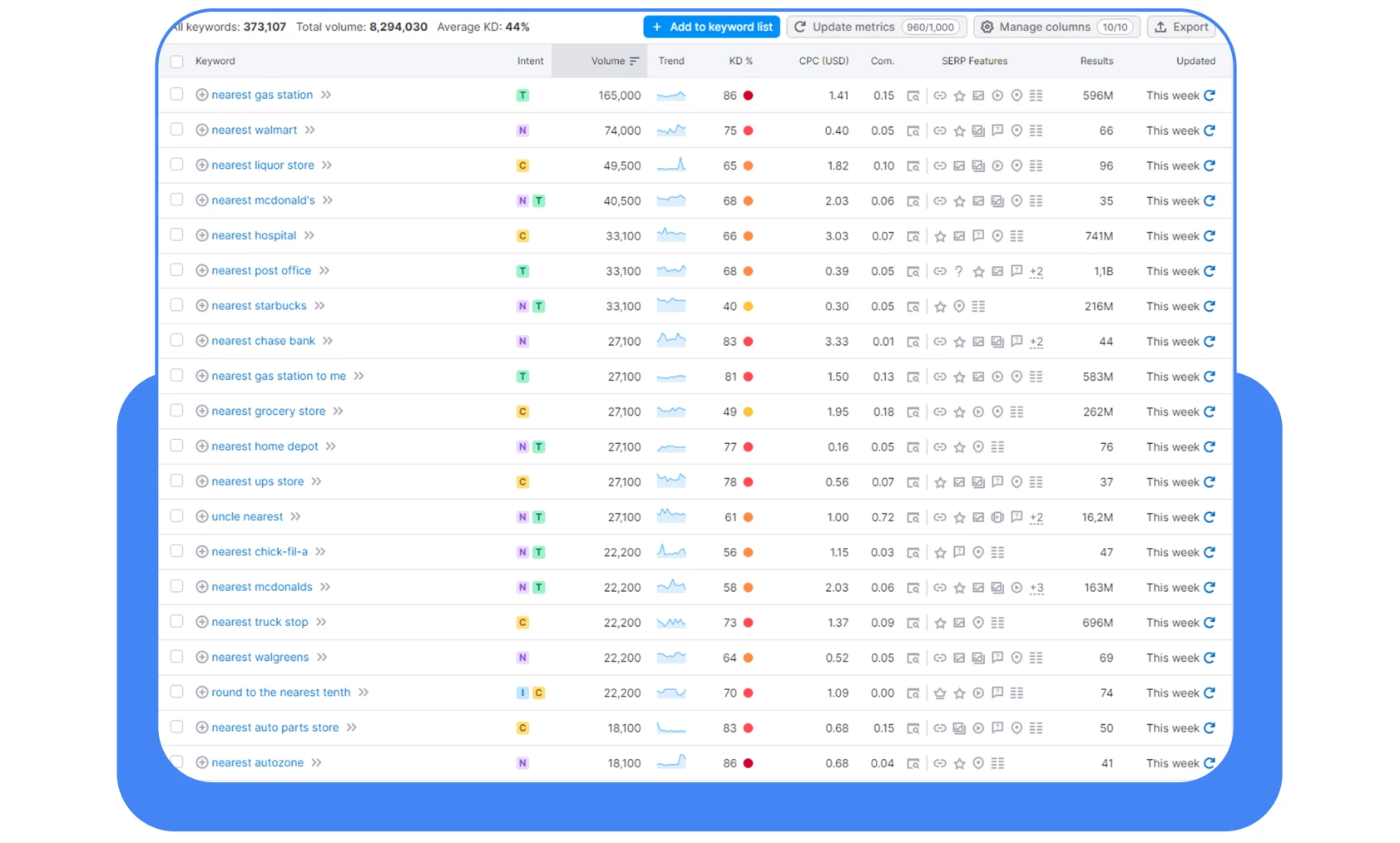
Task: Show +2 more SERP features for nearest chase bank
Action: [x=1036, y=342]
